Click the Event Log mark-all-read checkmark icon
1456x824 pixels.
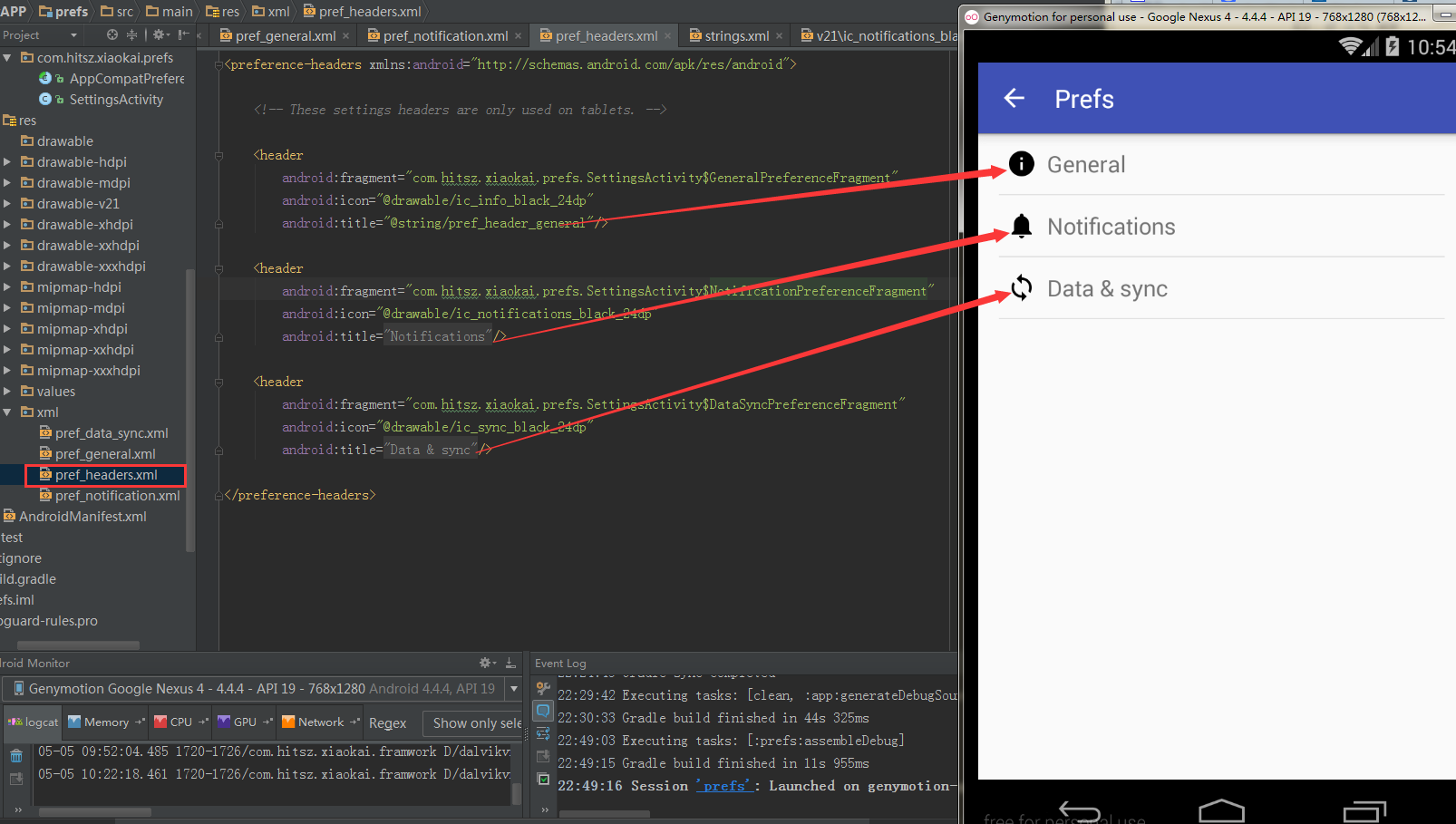point(543,779)
